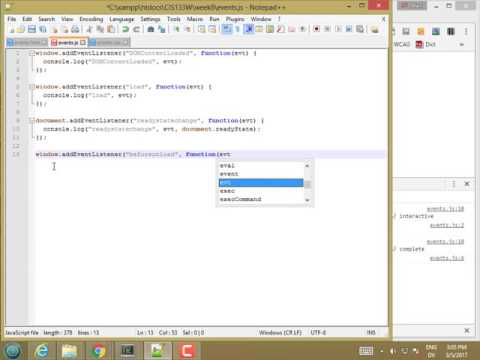Click autocomplete list scroll-up arrow
The width and height of the screenshot is (480, 360).
click(307, 166)
